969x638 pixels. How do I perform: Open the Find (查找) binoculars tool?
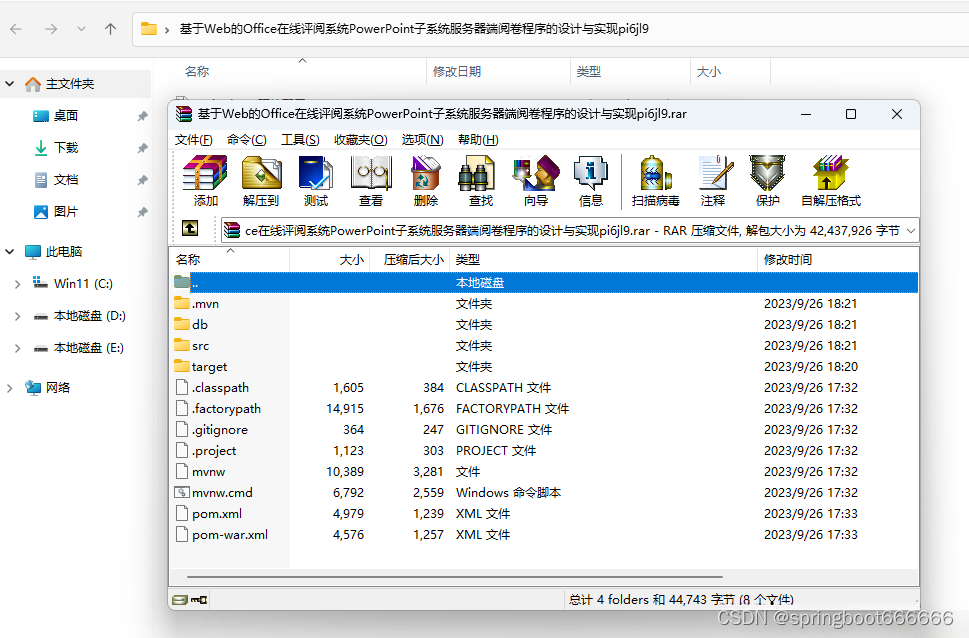click(x=480, y=181)
